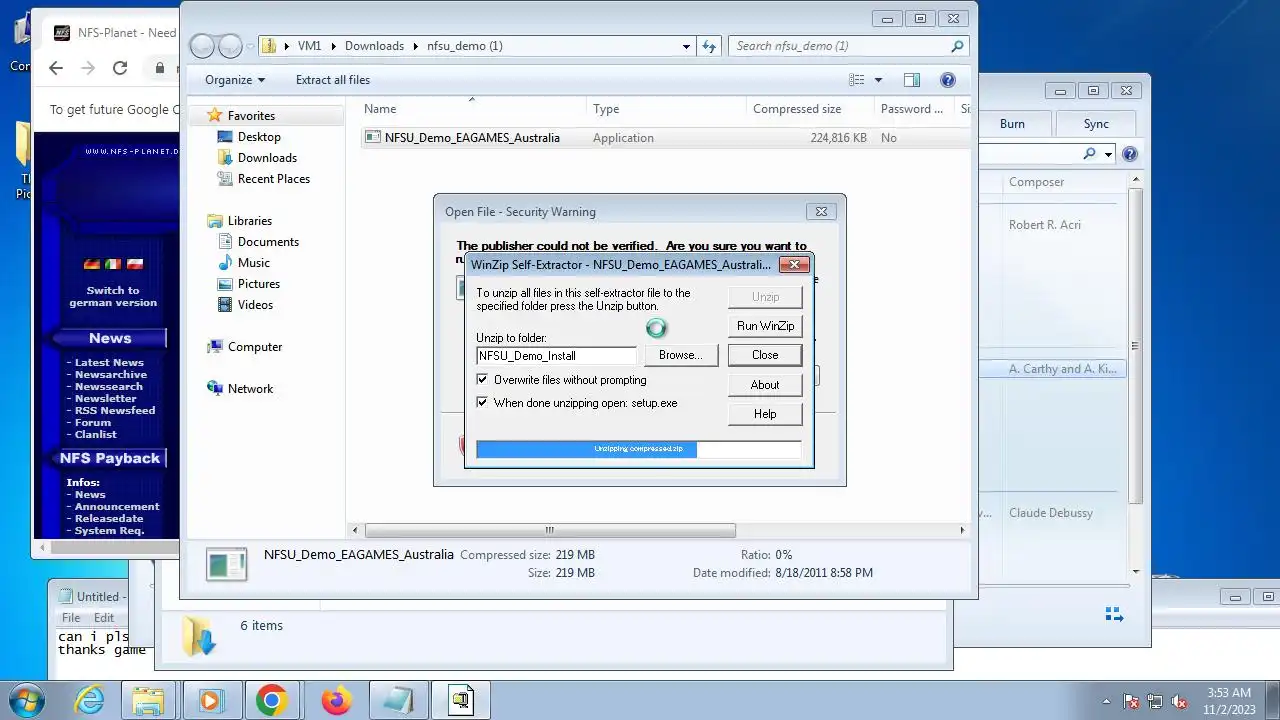Click Latest News link on NFS-Planet page
Viewport: 1280px width, 720px height.
109,363
